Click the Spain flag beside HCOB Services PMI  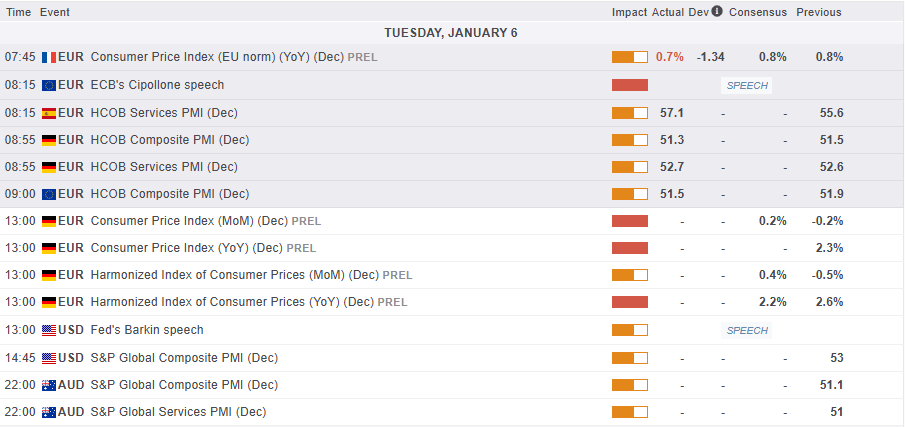tap(48, 113)
